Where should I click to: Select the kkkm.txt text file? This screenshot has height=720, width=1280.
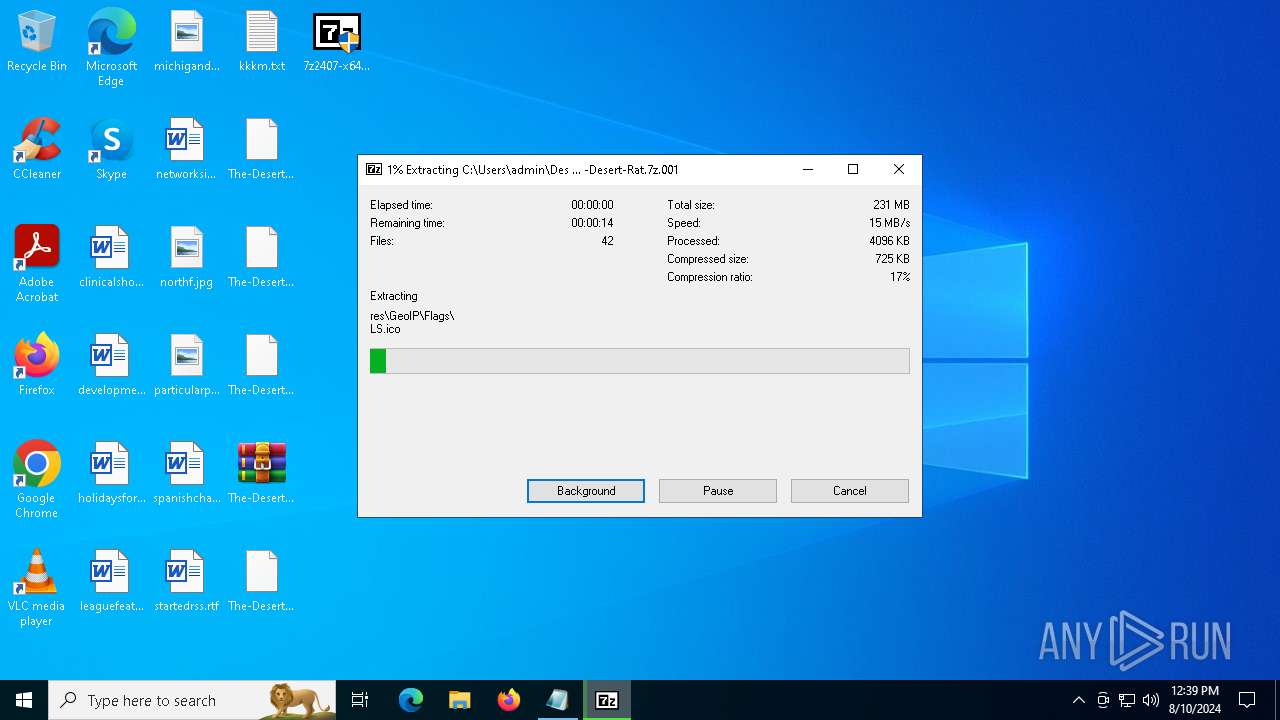click(262, 42)
